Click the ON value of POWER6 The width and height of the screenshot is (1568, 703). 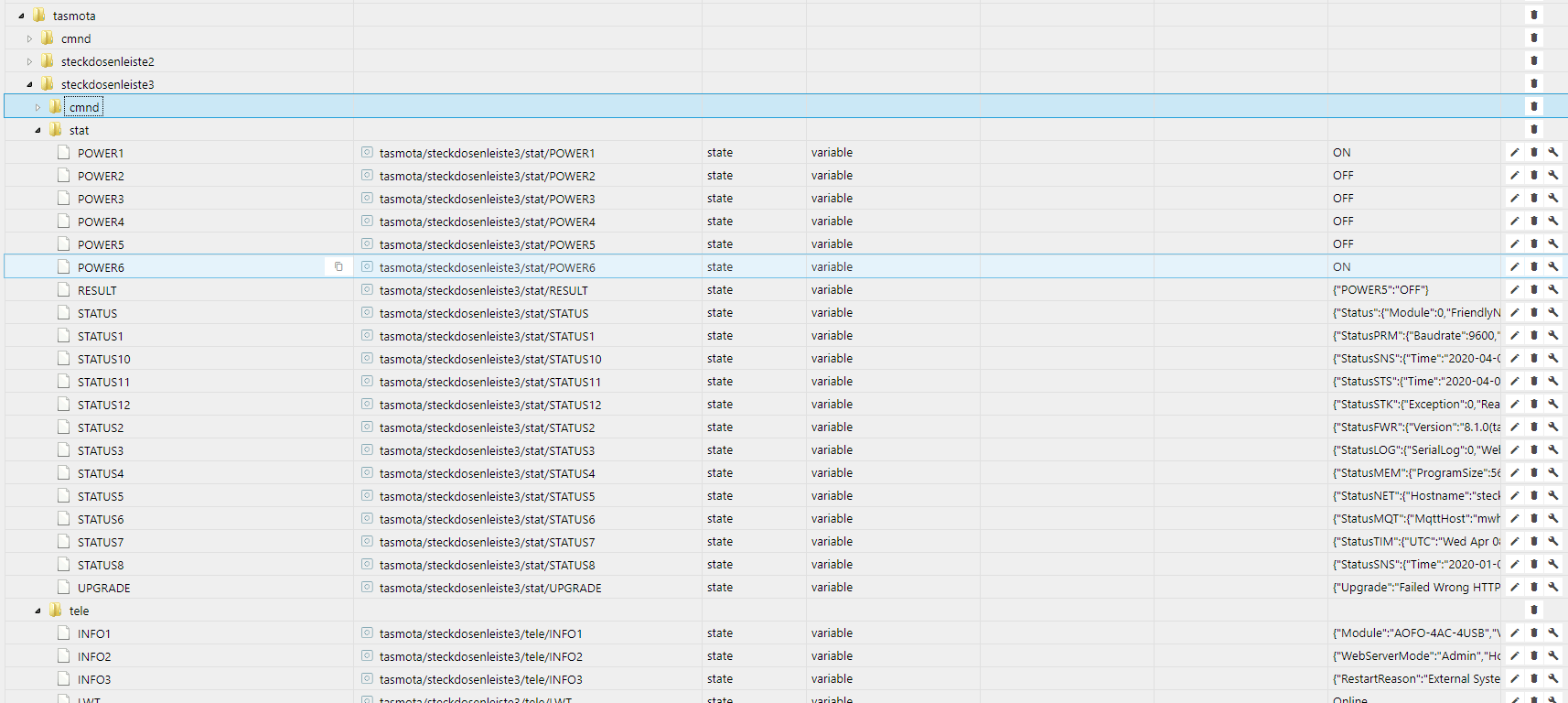pos(1342,267)
